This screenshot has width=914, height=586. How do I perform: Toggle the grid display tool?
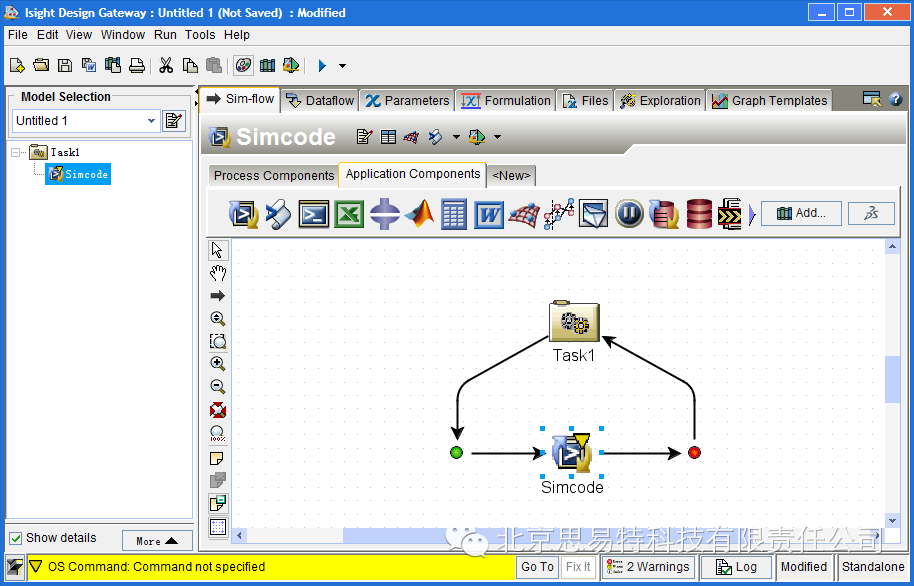click(217, 527)
